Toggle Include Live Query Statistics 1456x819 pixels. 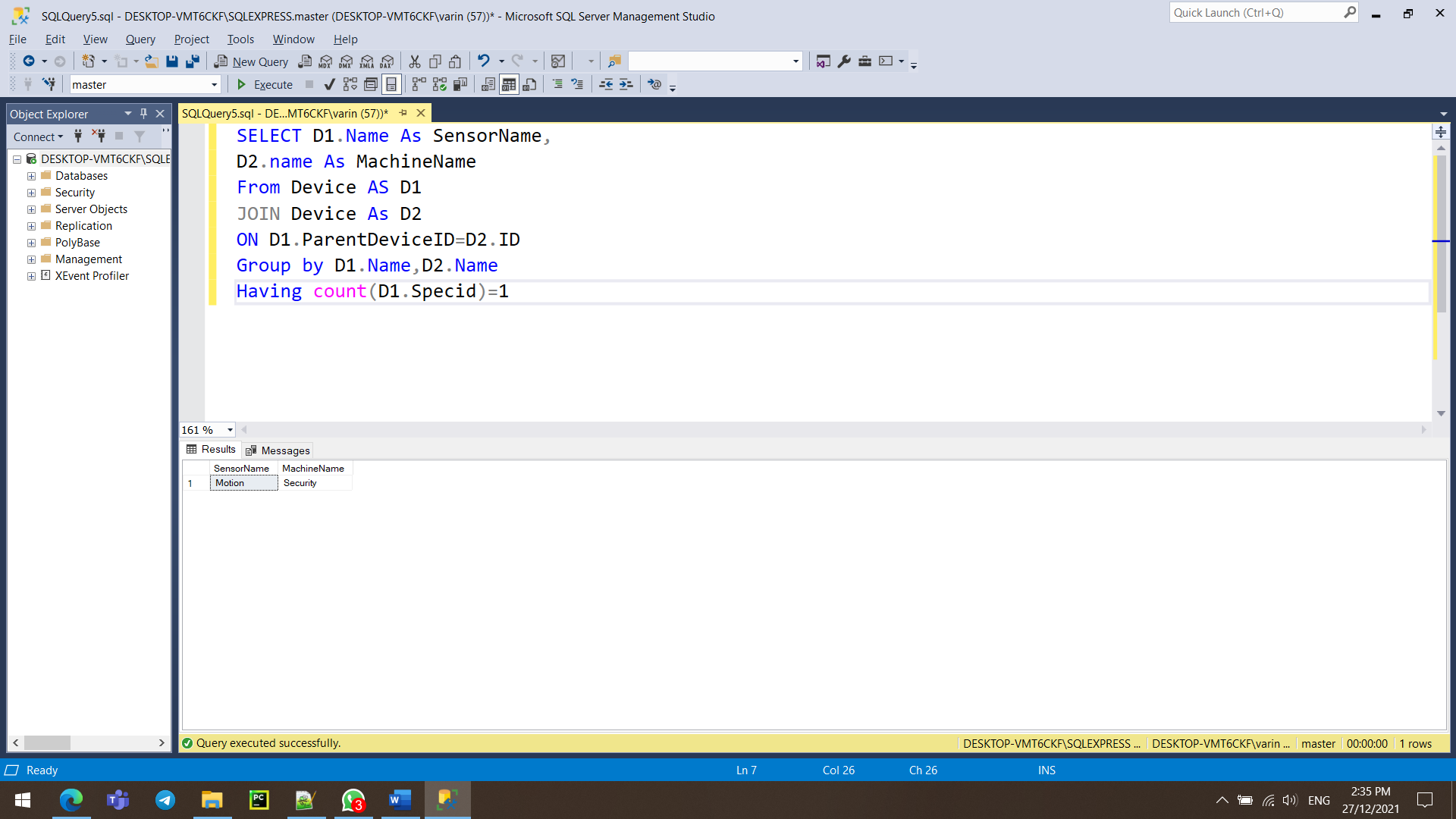point(440,84)
